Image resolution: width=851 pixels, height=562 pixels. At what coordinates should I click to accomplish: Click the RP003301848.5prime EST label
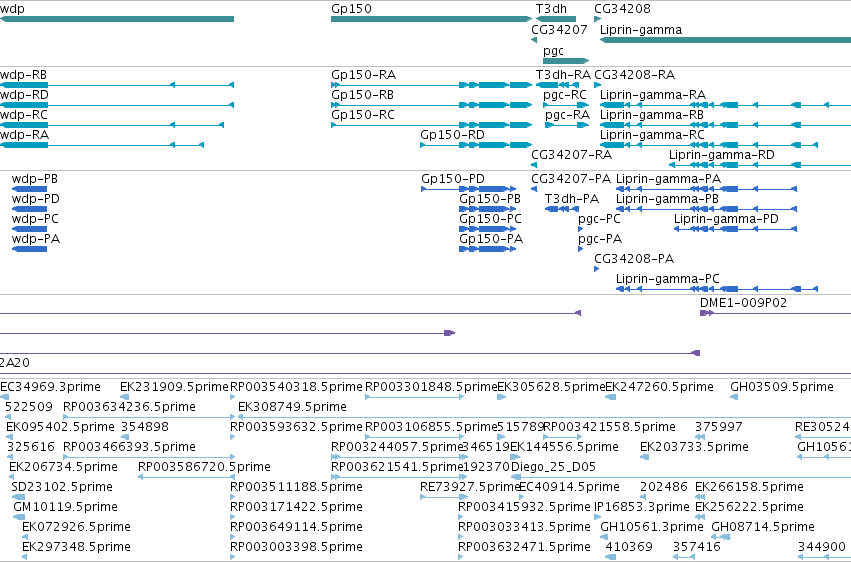pyautogui.click(x=431, y=387)
